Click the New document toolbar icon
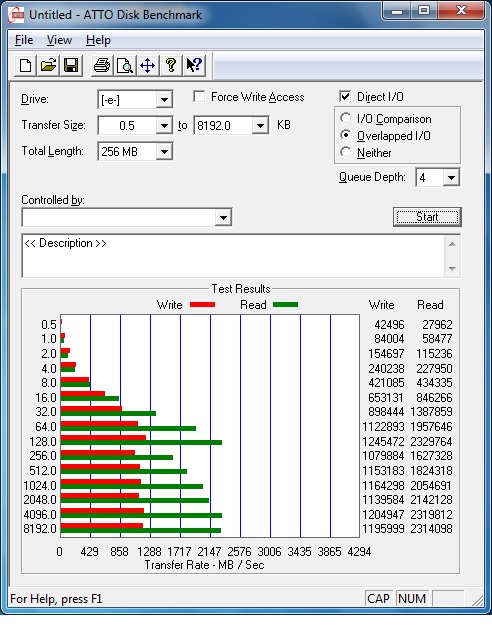 (26, 66)
